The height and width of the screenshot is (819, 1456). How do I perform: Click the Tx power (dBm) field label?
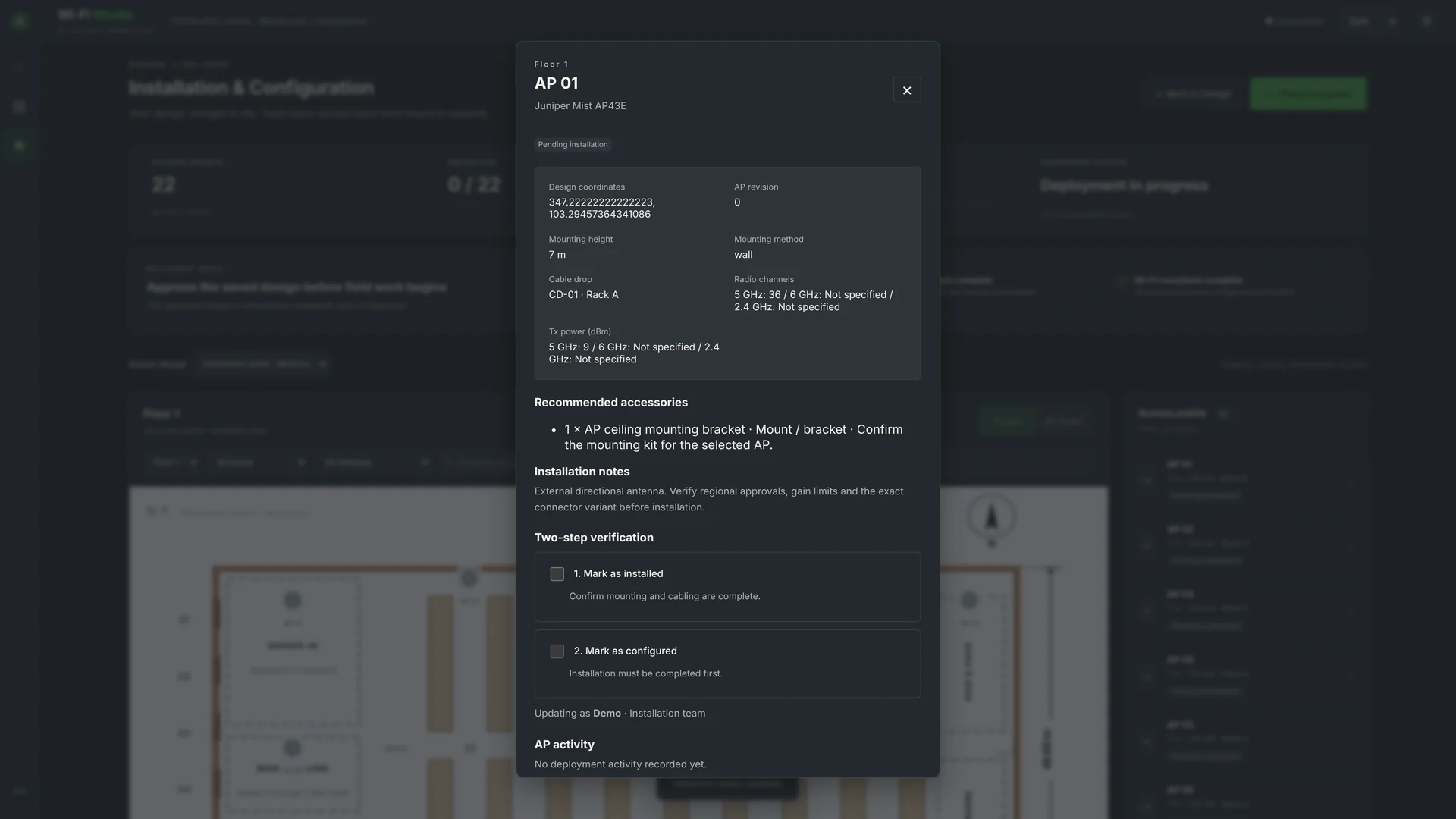point(580,332)
